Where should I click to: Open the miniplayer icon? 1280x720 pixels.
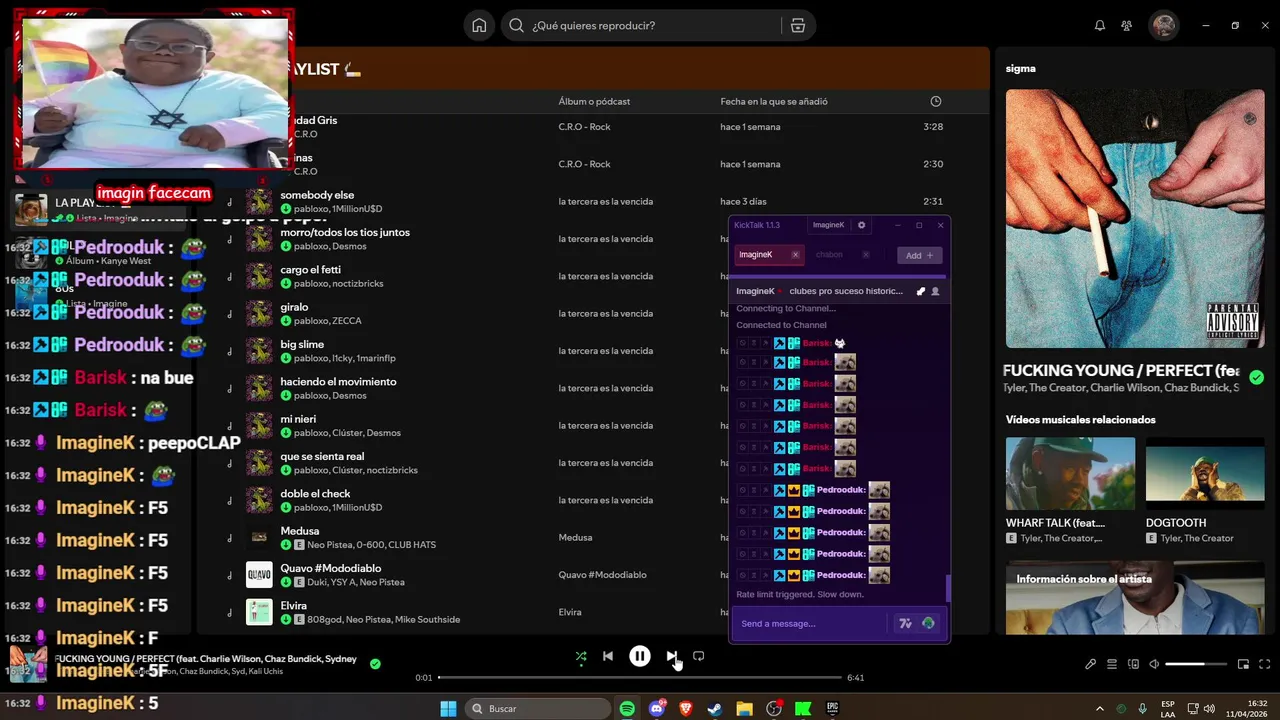1243,664
